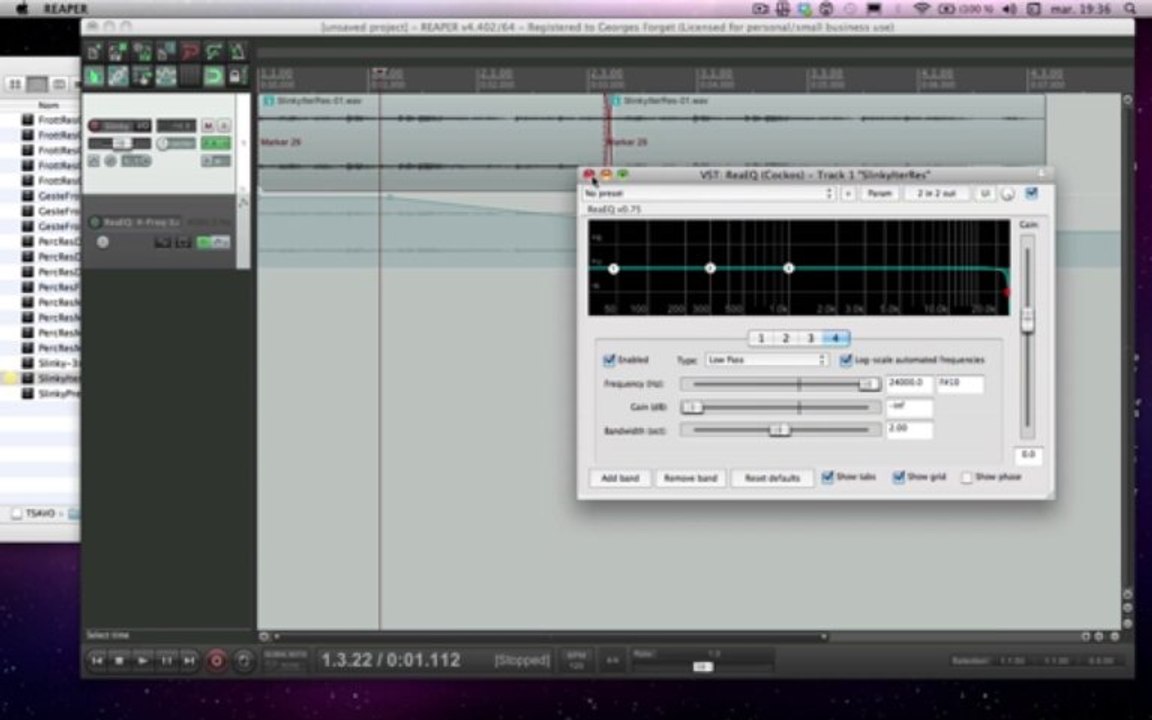1152x720 pixels.
Task: Click the Bandwidth value field 2.00
Action: click(x=909, y=429)
